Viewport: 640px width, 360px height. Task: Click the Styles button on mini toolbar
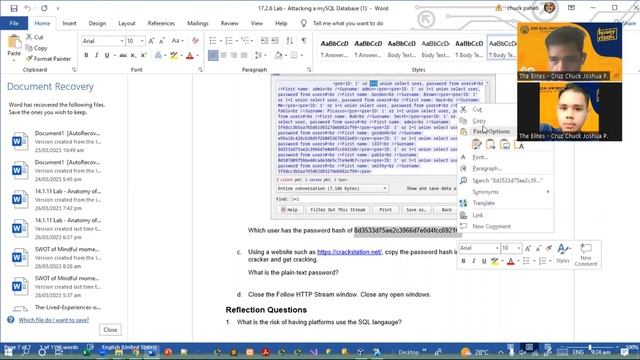click(563, 253)
